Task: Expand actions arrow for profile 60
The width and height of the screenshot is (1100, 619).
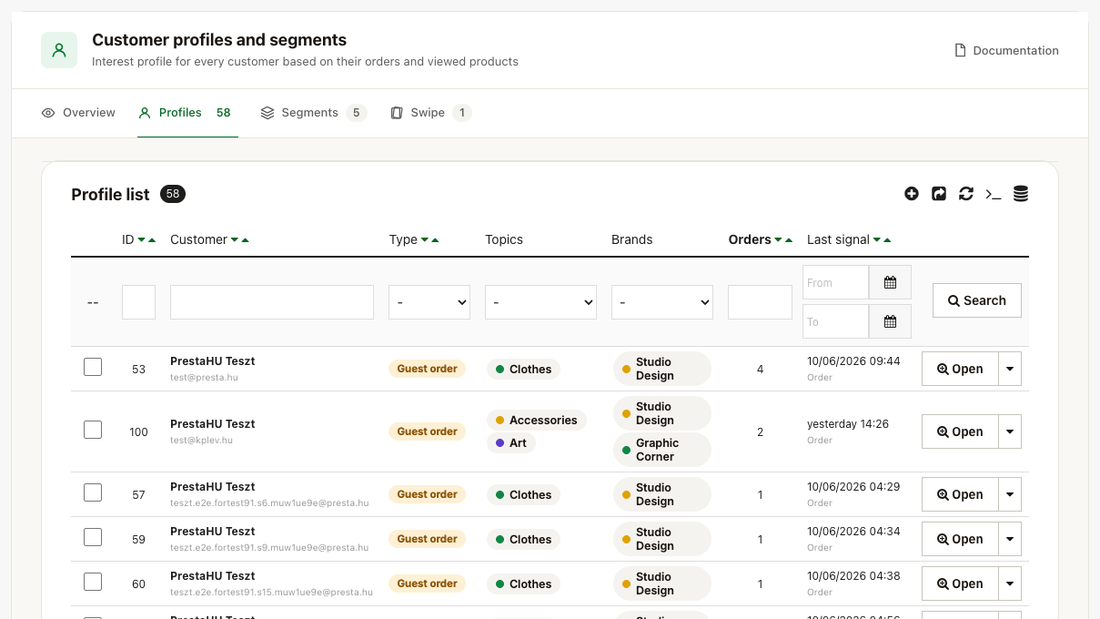Action: [1010, 583]
